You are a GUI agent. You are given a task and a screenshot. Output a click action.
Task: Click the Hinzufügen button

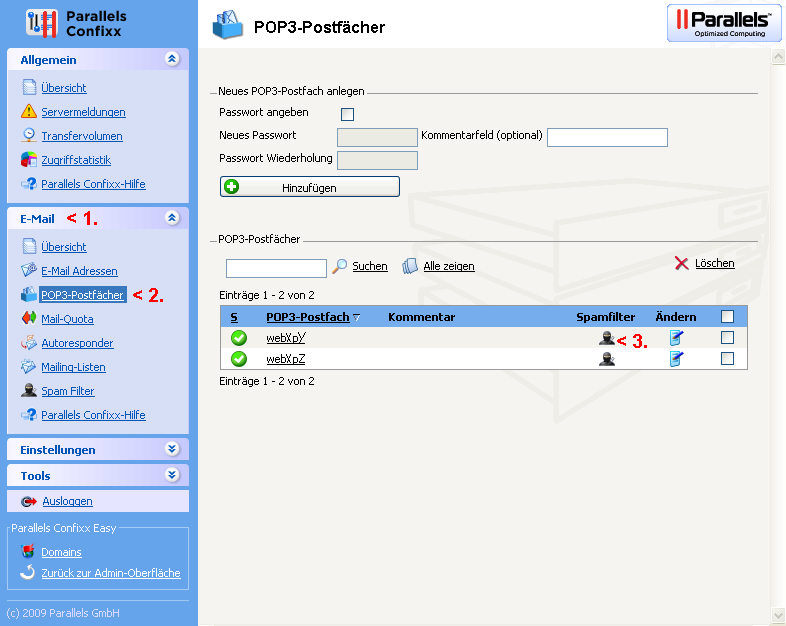(x=310, y=187)
